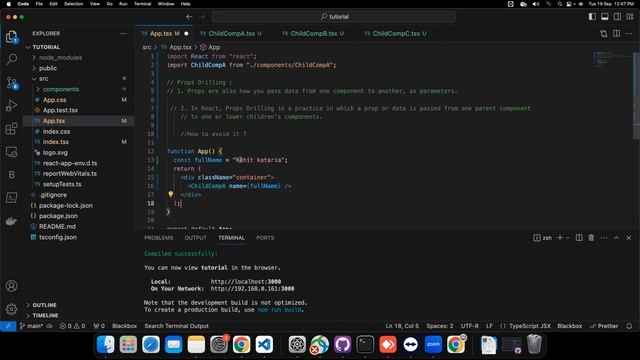Expand the components folder
This screenshot has width=640, height=360.
(x=60, y=89)
